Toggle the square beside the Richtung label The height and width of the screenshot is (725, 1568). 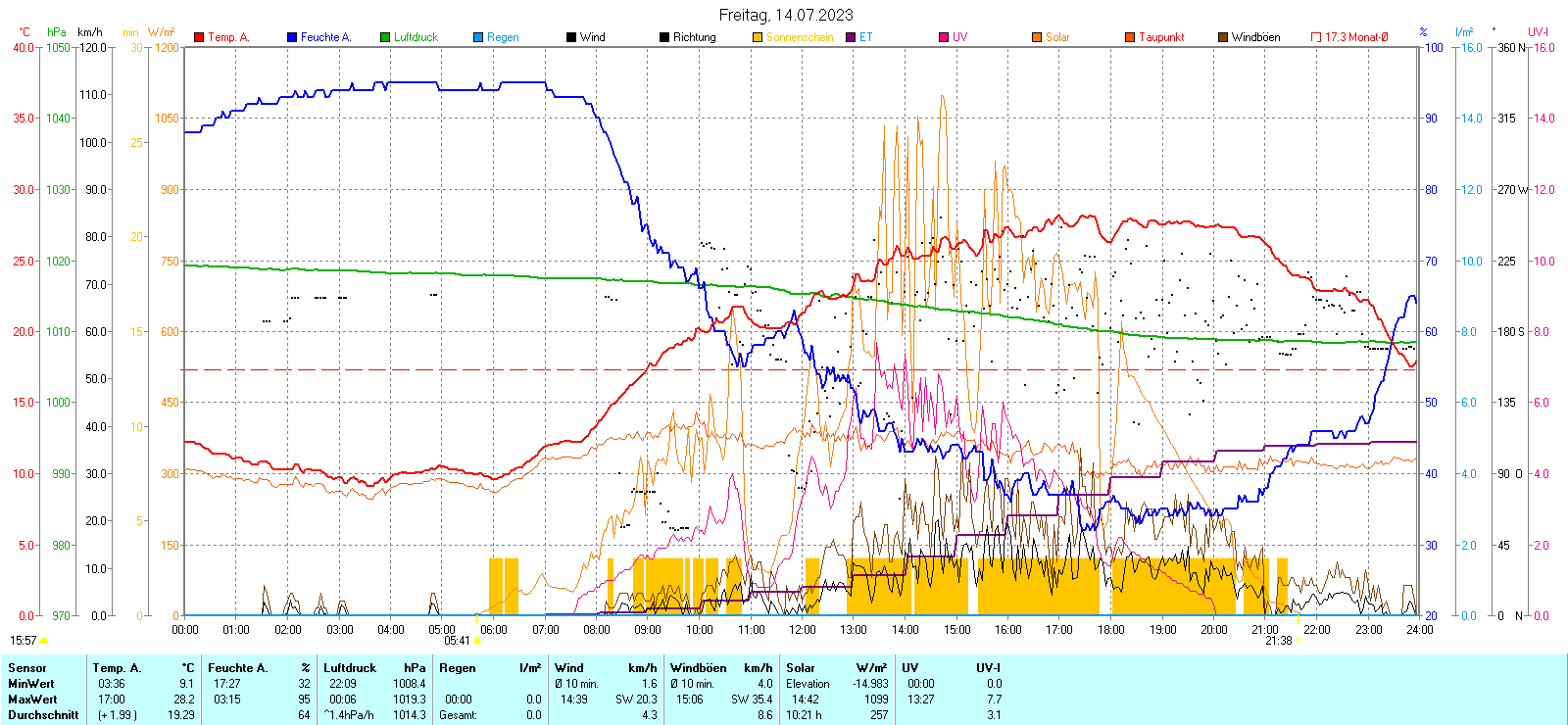pyautogui.click(x=664, y=37)
